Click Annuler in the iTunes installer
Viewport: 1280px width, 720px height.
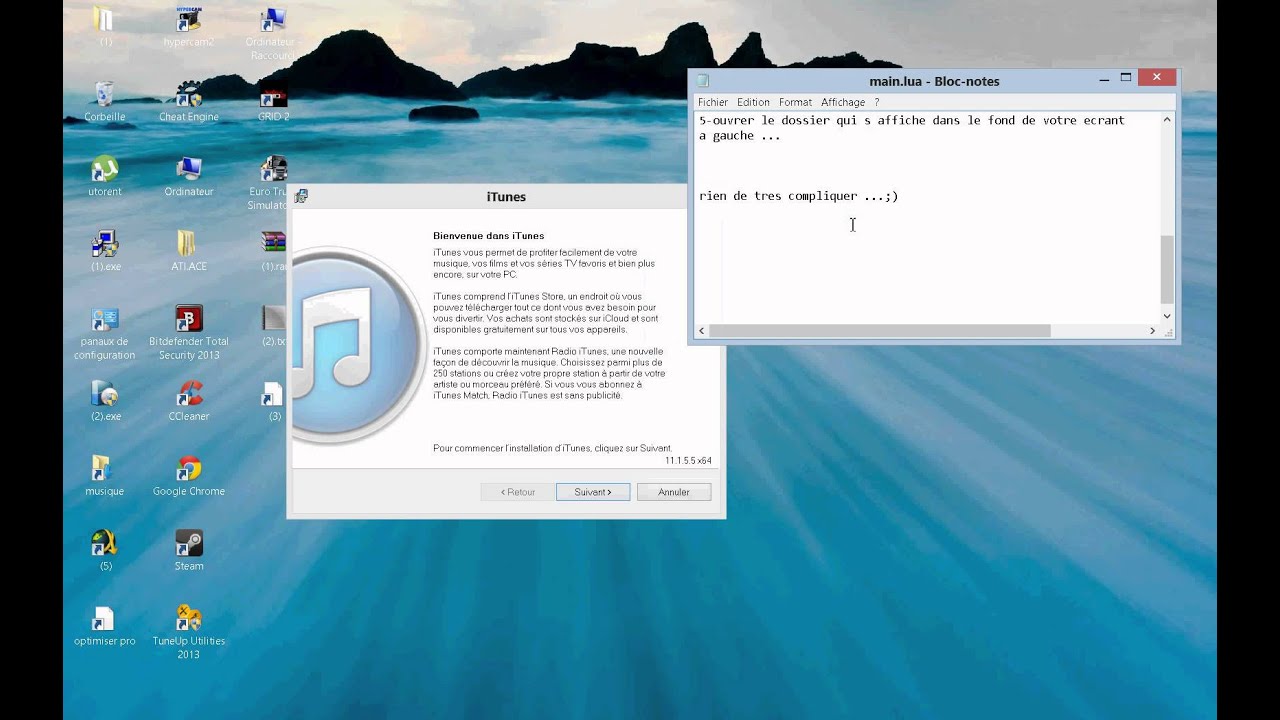pyautogui.click(x=674, y=492)
